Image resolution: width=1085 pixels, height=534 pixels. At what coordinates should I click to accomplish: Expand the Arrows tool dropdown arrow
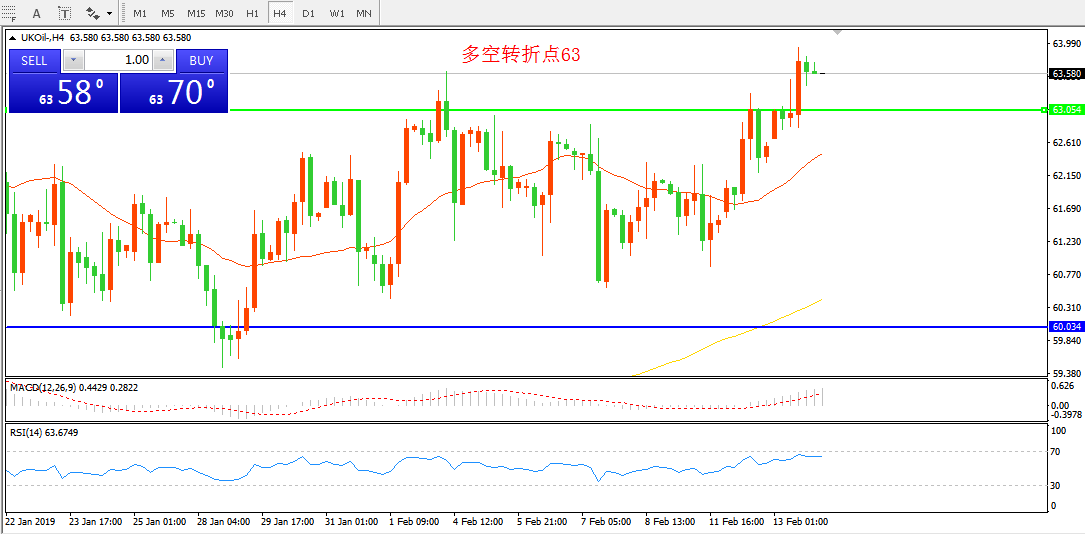110,14
